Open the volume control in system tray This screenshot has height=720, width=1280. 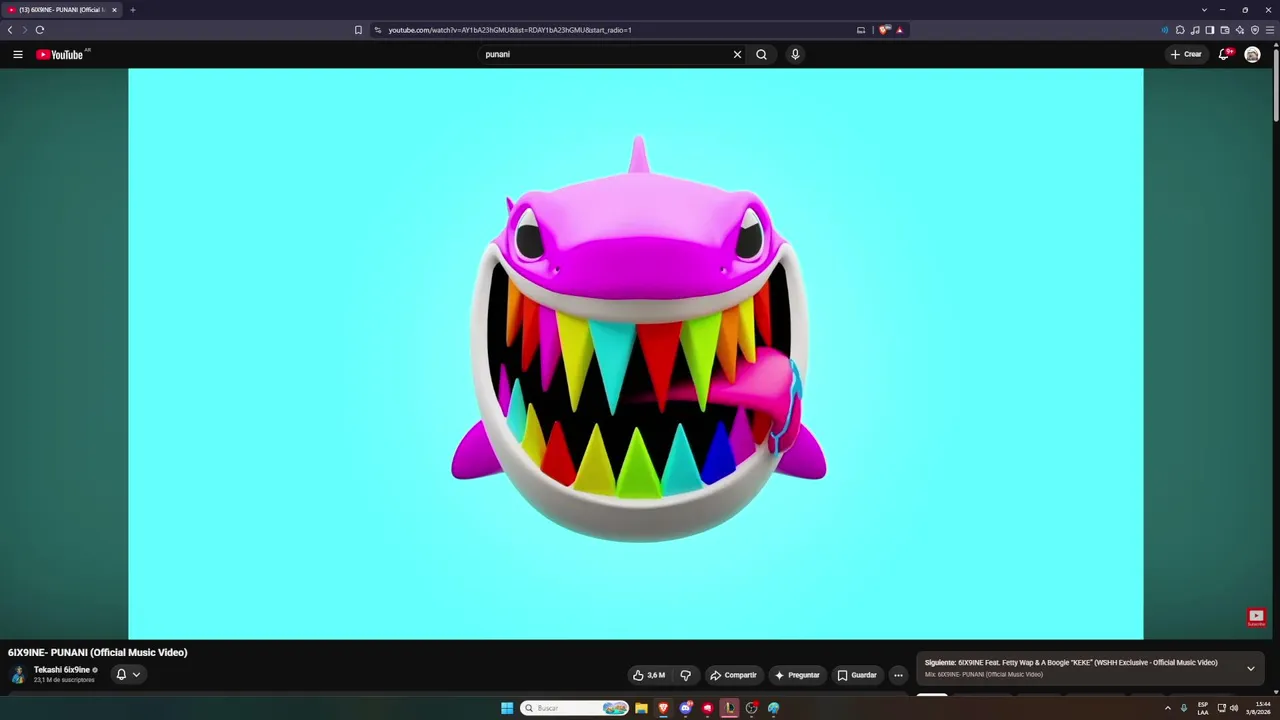[1234, 708]
